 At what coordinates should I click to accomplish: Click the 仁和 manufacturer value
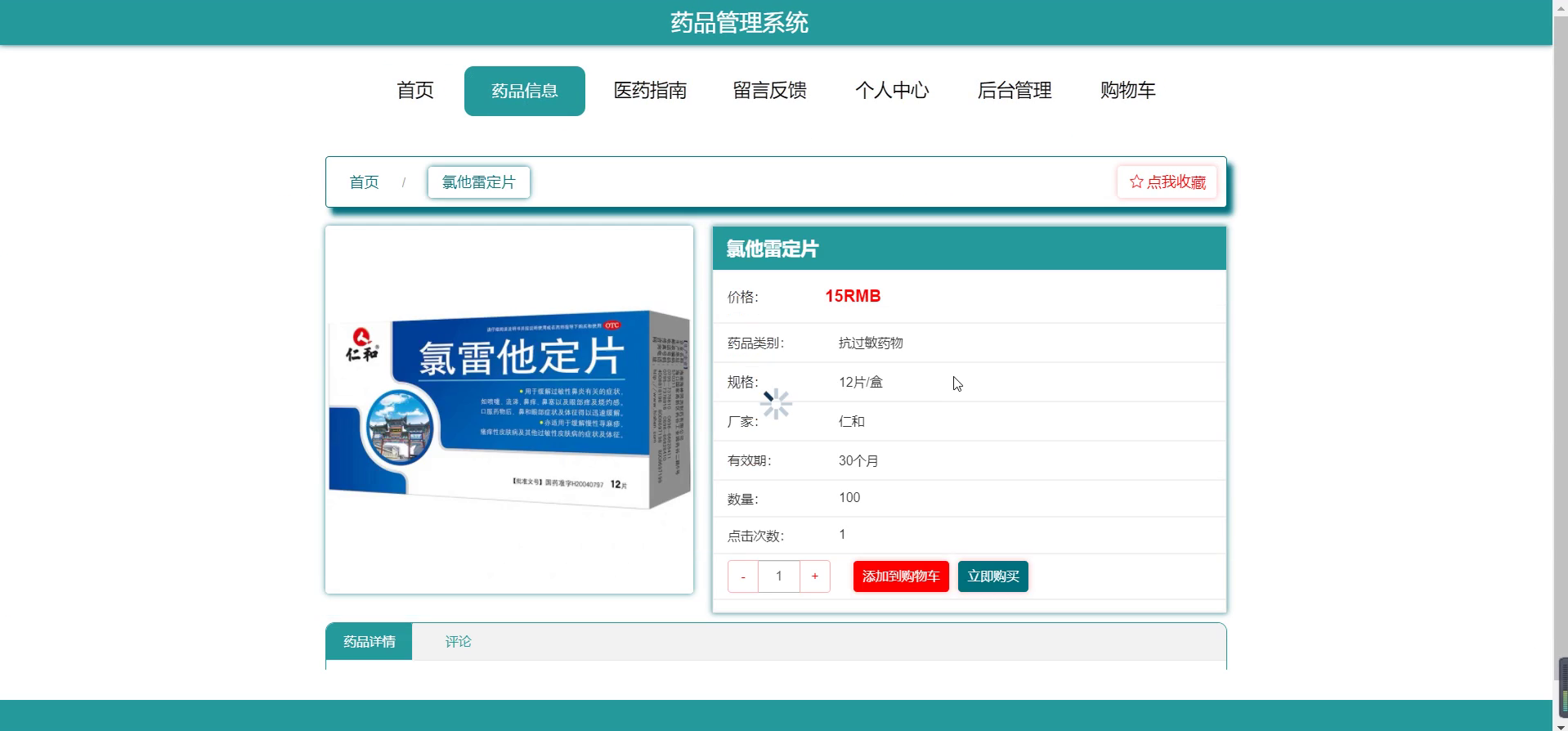coord(852,422)
